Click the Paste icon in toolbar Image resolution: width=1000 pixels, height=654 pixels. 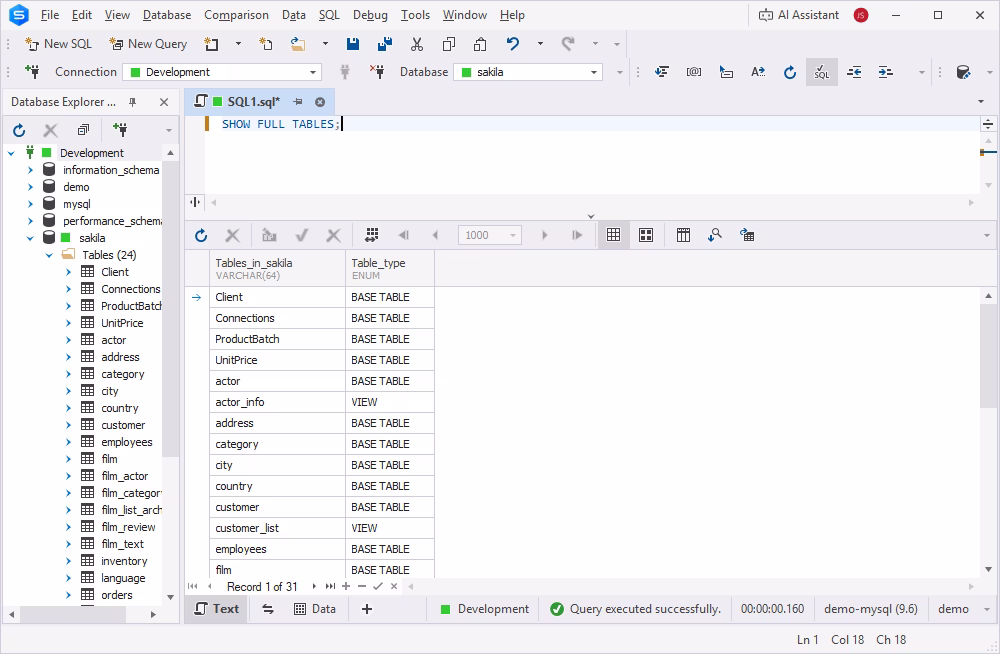pos(480,44)
